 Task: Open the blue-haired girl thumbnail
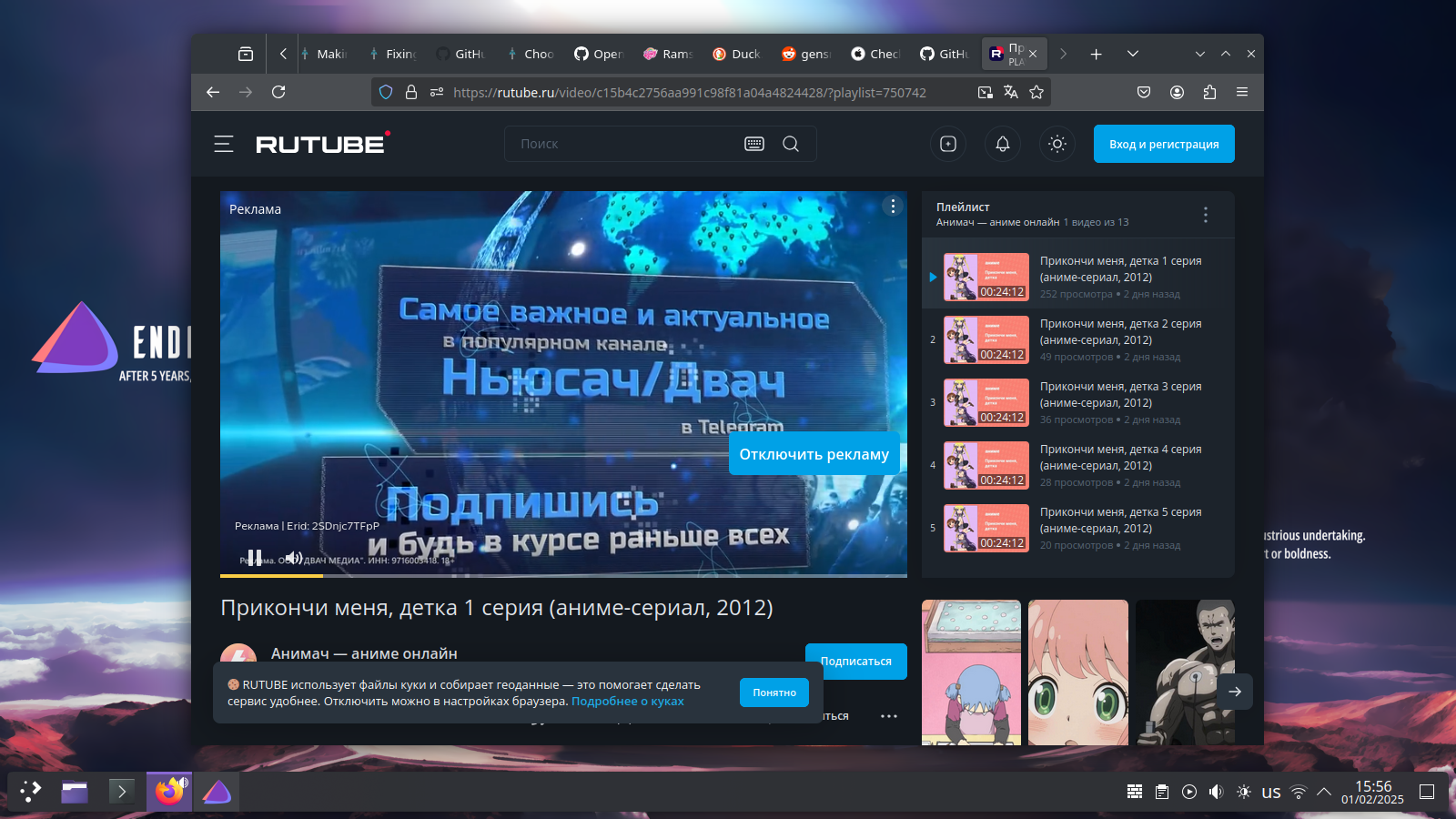971,672
